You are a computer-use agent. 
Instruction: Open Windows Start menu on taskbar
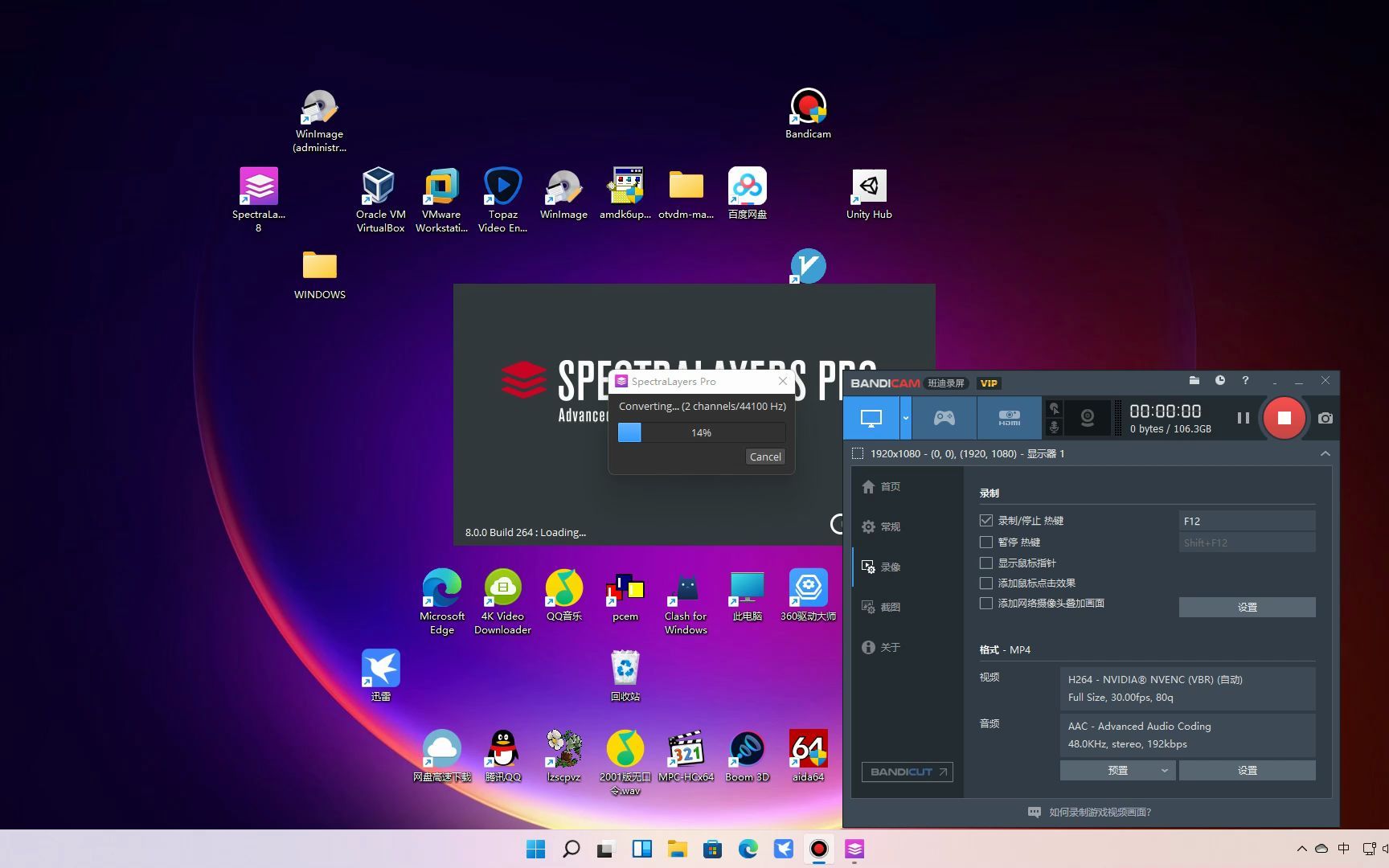(x=535, y=849)
